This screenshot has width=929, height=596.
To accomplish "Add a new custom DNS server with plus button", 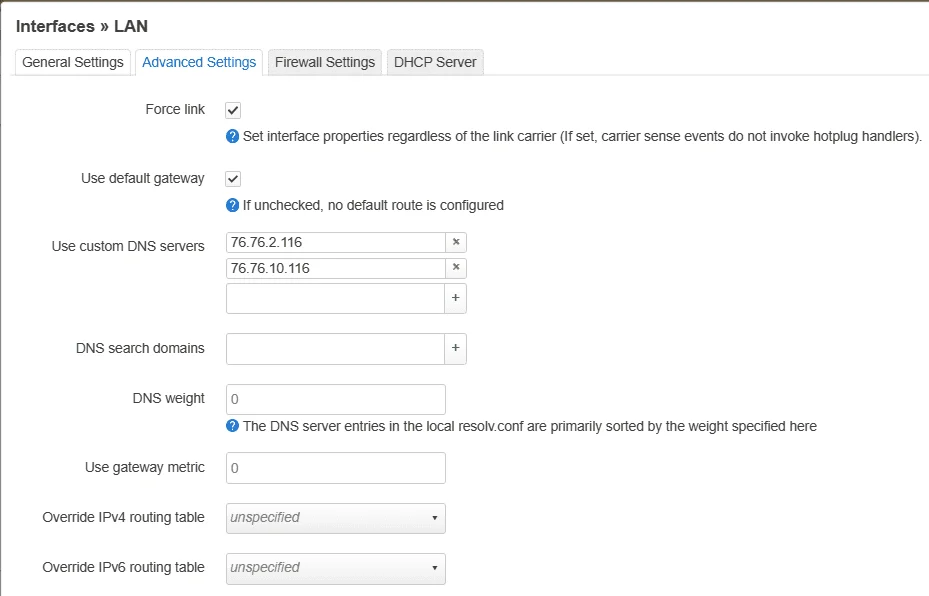I will point(455,298).
